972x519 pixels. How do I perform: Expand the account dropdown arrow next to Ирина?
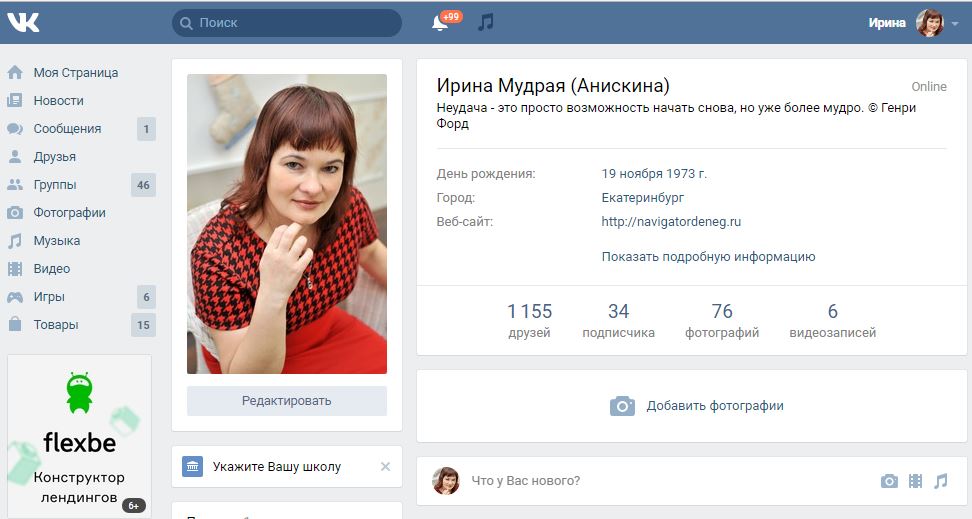click(955, 24)
